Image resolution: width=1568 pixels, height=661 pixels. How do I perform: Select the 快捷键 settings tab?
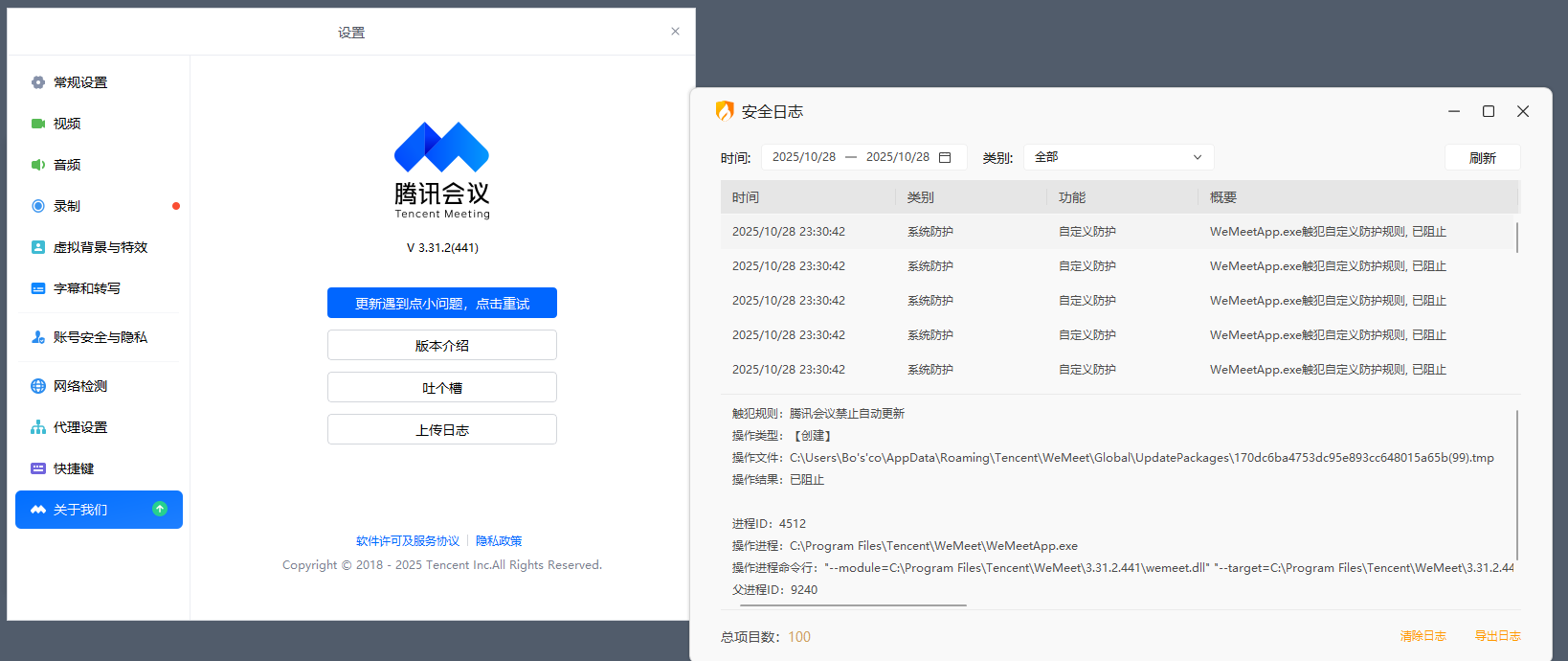coord(74,468)
